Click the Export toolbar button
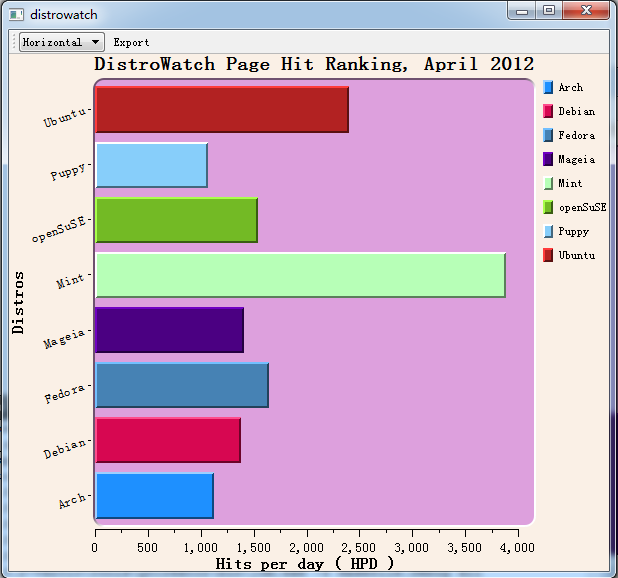Image resolution: width=618 pixels, height=578 pixels. [131, 42]
